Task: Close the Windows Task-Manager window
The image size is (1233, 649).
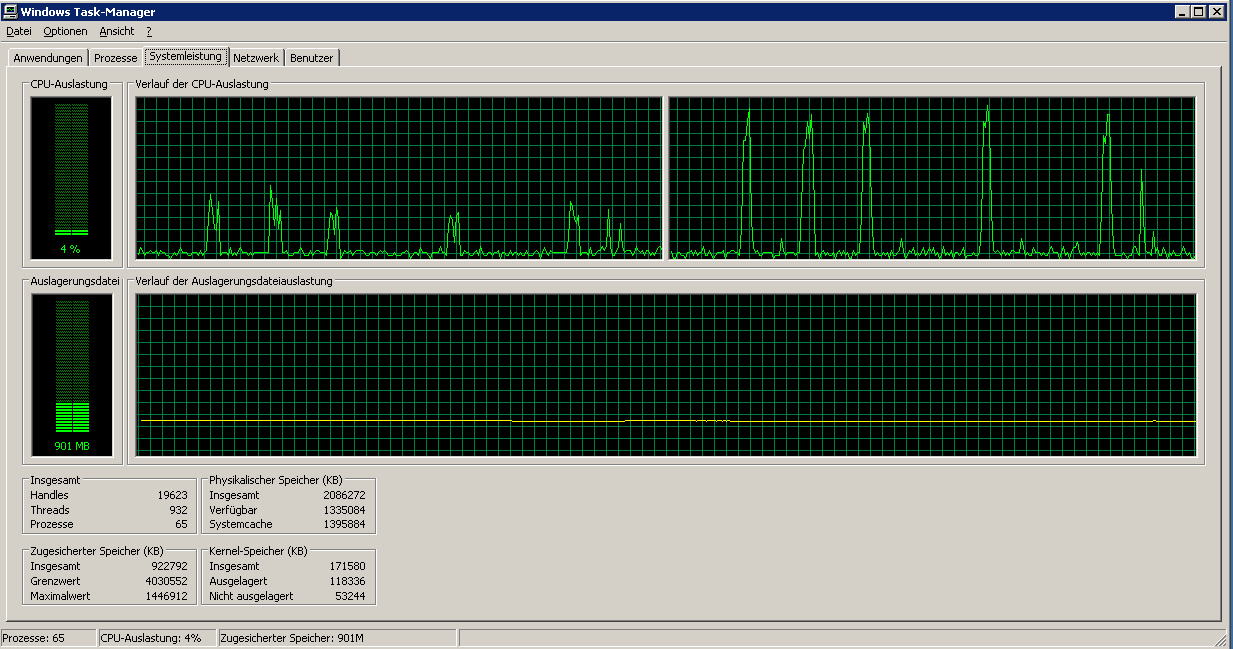Action: point(1217,12)
